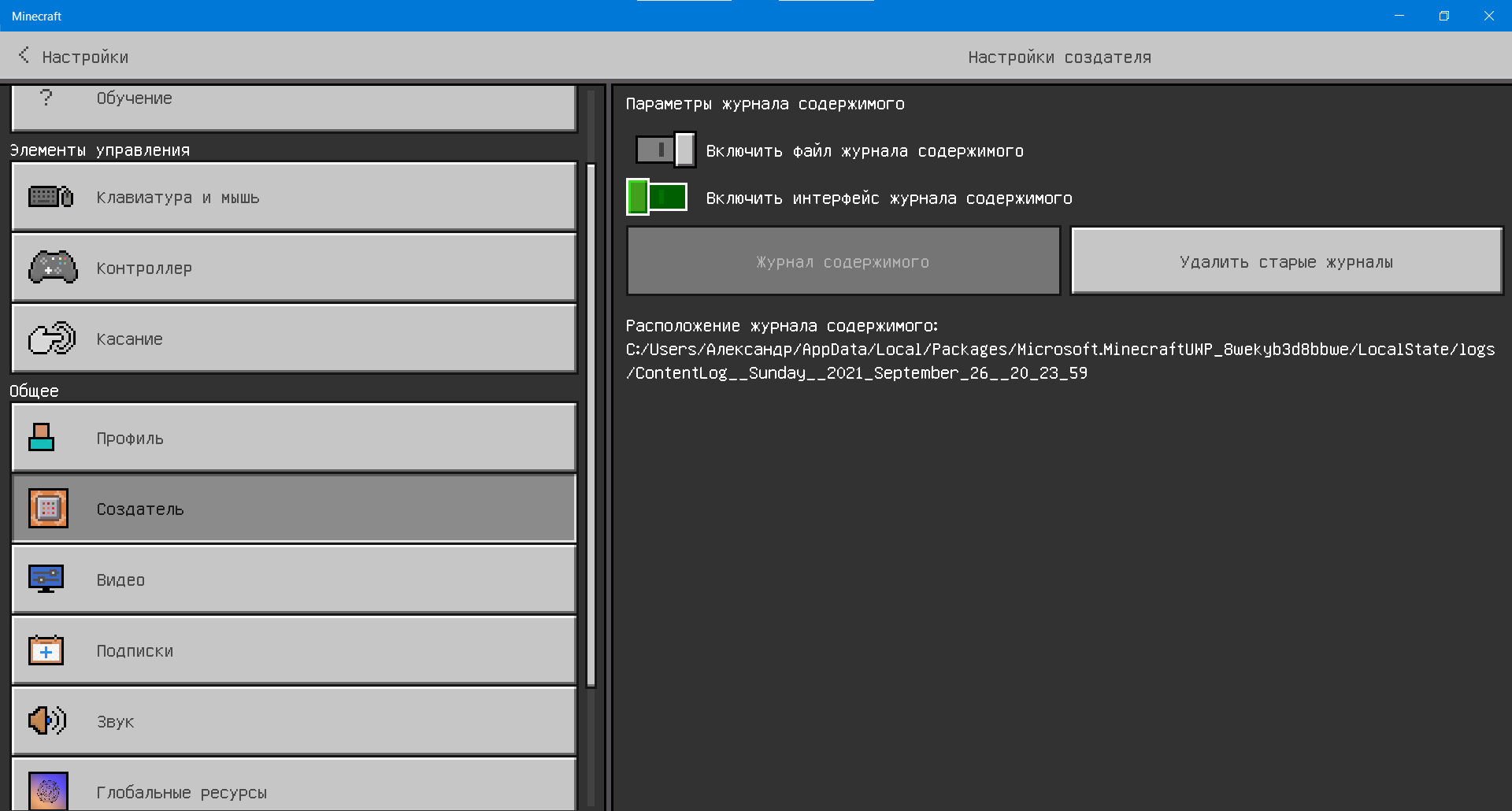Screen dimensions: 1512x811
Task: Click the gamepad controller icon
Action: (x=53, y=267)
